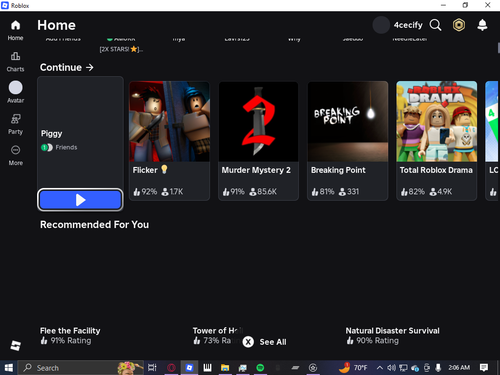Click the Total Roblox Drama title
This screenshot has width=500, height=375.
[x=436, y=170]
